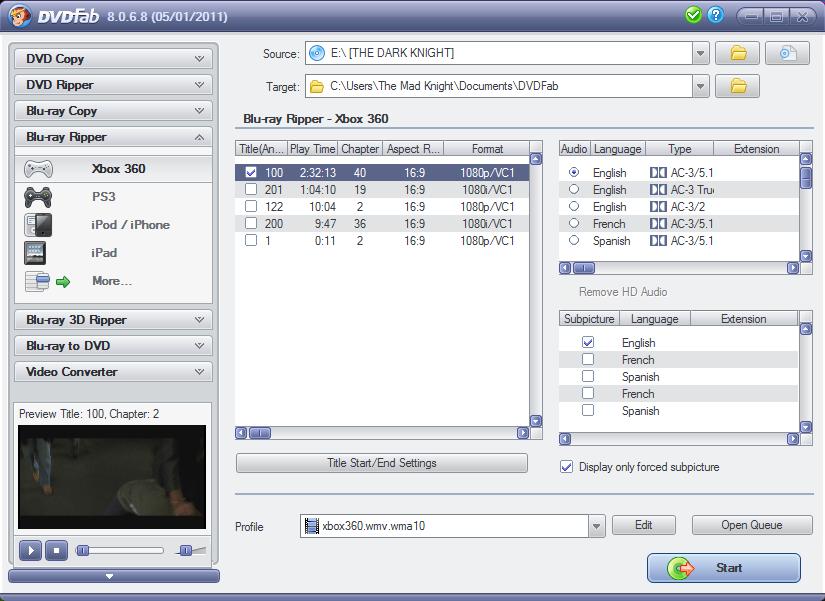The width and height of the screenshot is (825, 601).
Task: Expand the DVD Ripper section
Action: 113,85
